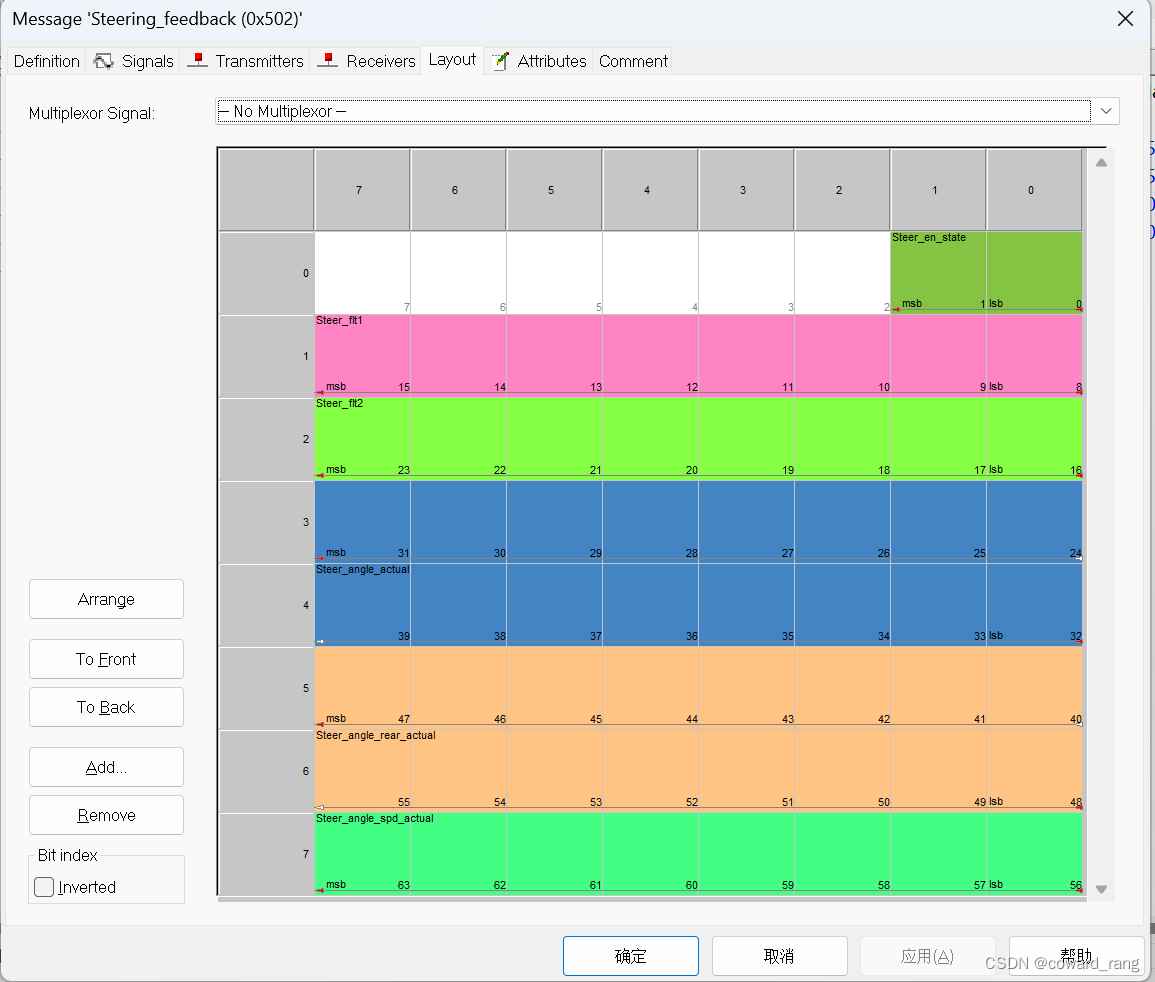The height and width of the screenshot is (982, 1155).
Task: Click the Arrange button
Action: (106, 599)
